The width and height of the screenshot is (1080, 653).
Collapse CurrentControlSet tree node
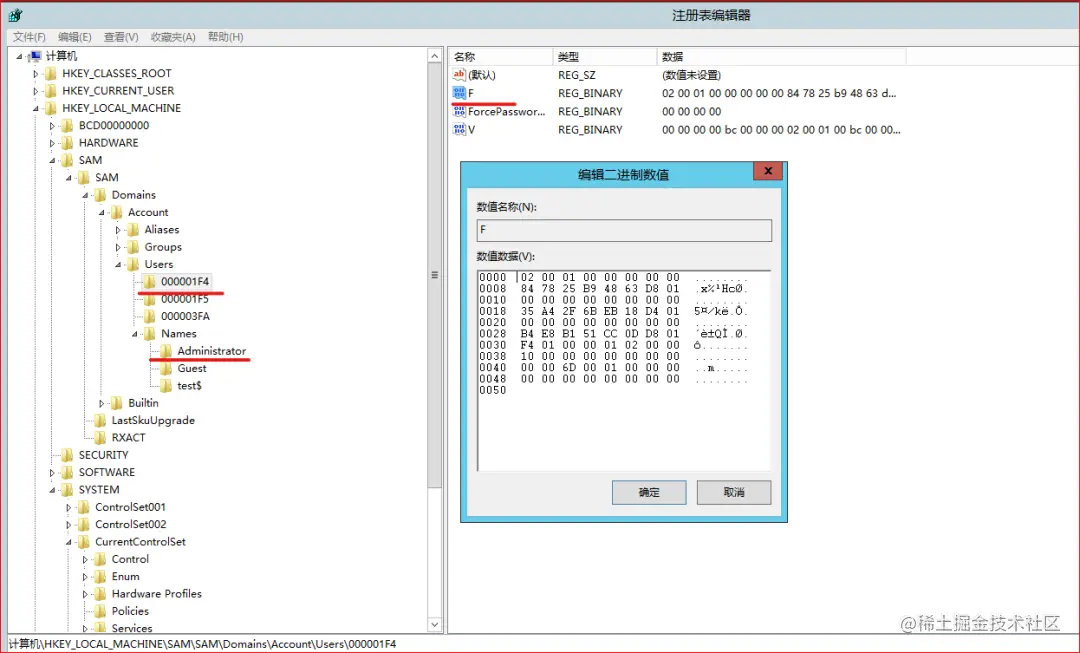pos(69,542)
